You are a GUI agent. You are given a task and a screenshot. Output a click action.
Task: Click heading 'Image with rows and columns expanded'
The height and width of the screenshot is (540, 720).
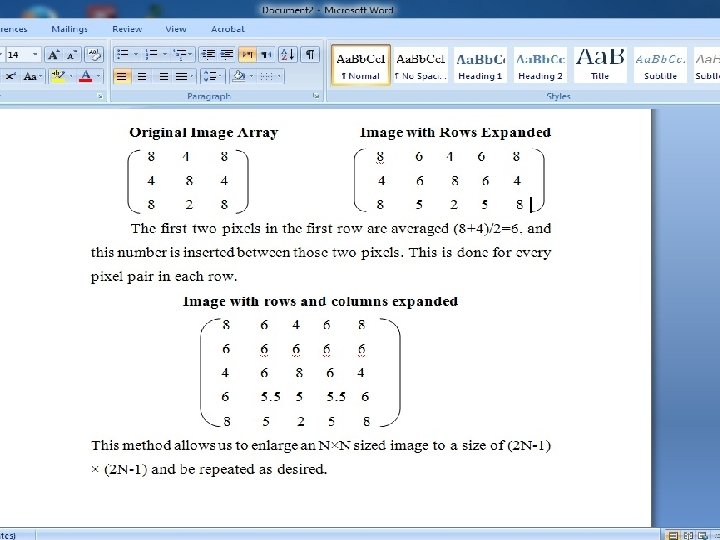point(320,302)
